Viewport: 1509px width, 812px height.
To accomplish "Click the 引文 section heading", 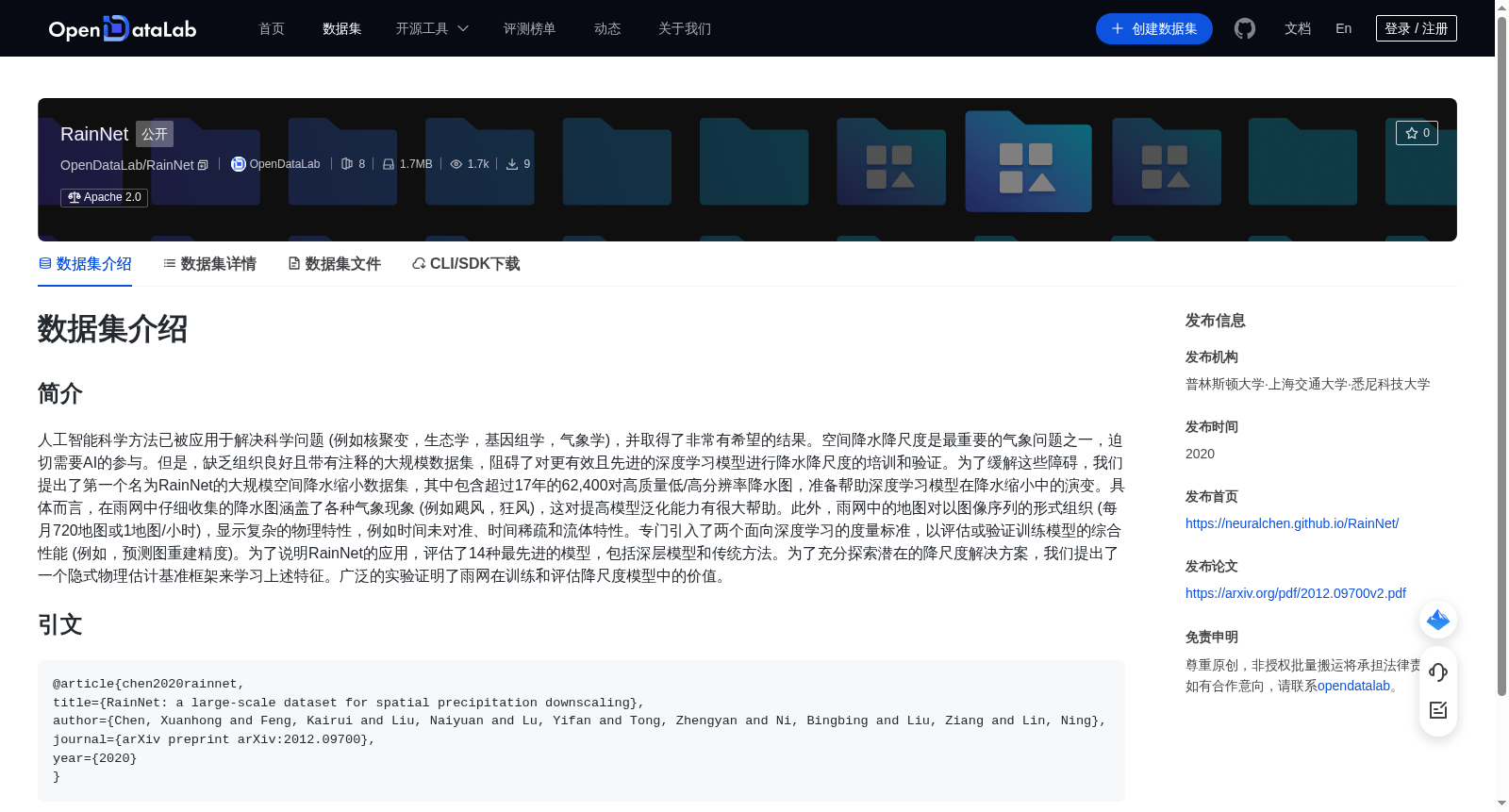I will coord(60,624).
